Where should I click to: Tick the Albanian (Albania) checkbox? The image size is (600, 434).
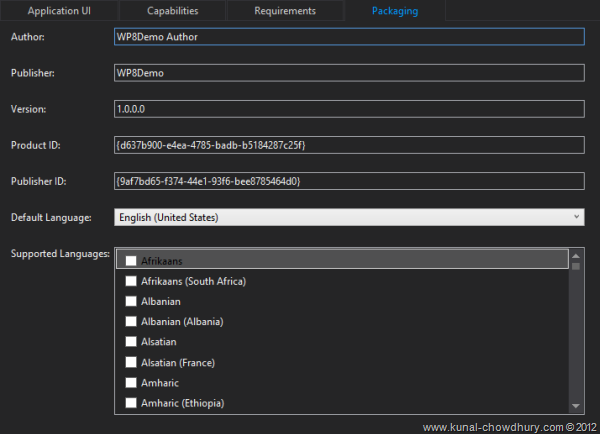[x=131, y=322]
